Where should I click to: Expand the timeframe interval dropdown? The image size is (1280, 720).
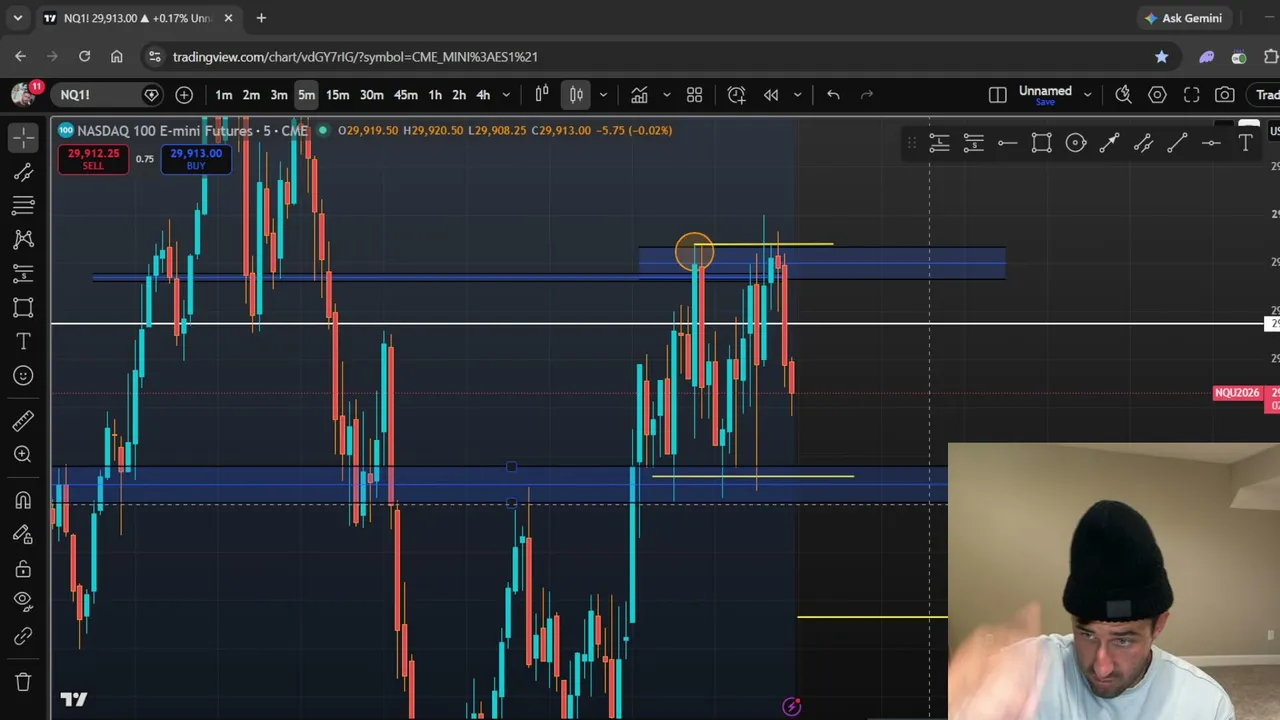506,95
